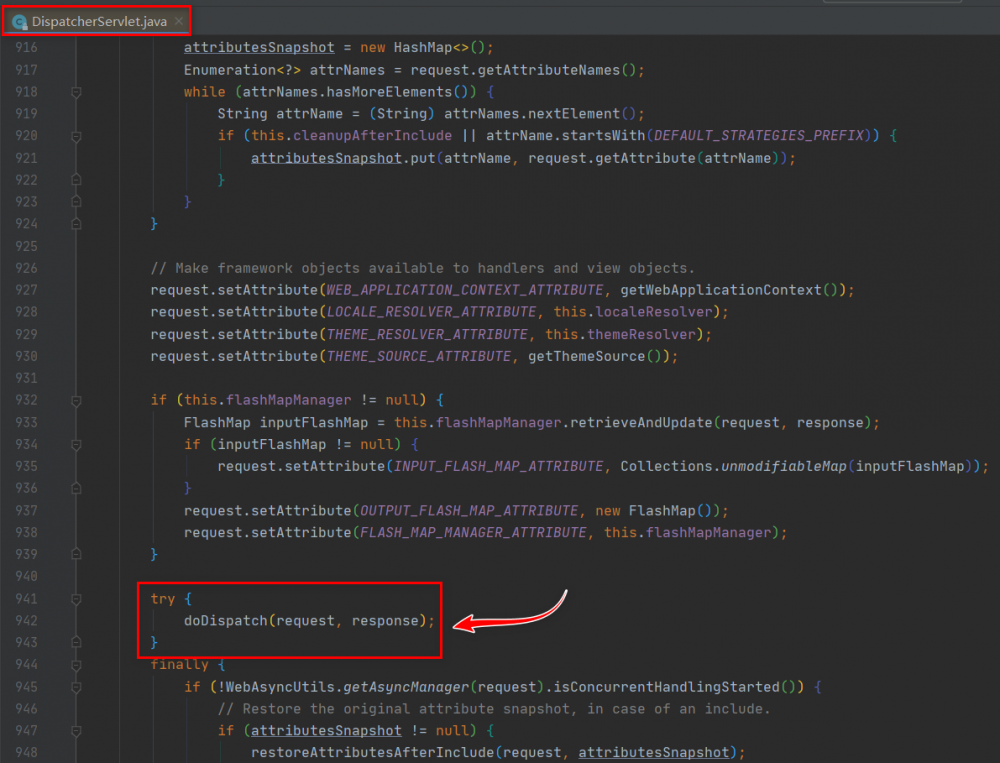Collapse the finally block at line 944
This screenshot has height=763, width=1000.
click(x=76, y=665)
